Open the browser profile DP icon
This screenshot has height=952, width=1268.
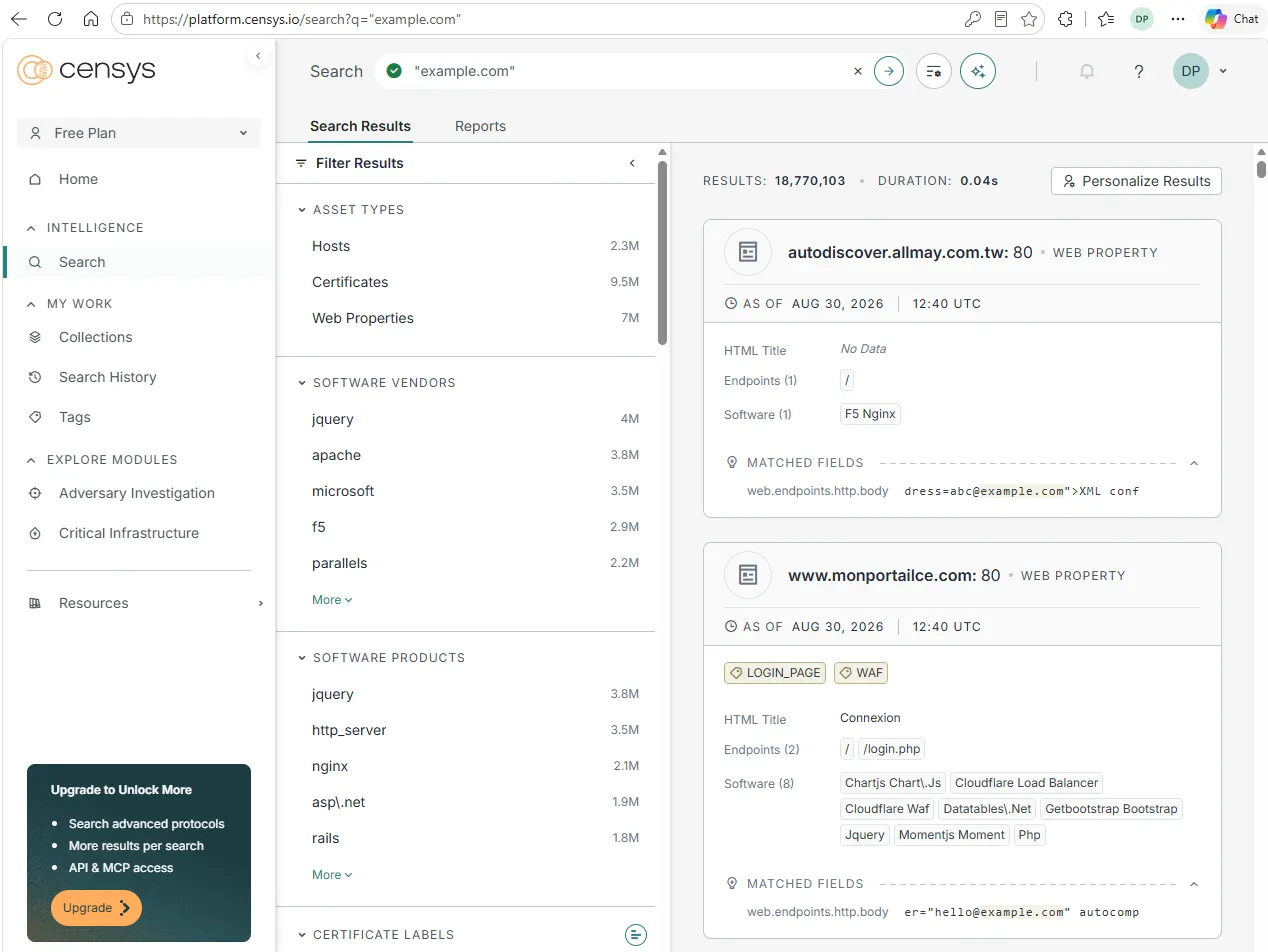pos(1141,19)
